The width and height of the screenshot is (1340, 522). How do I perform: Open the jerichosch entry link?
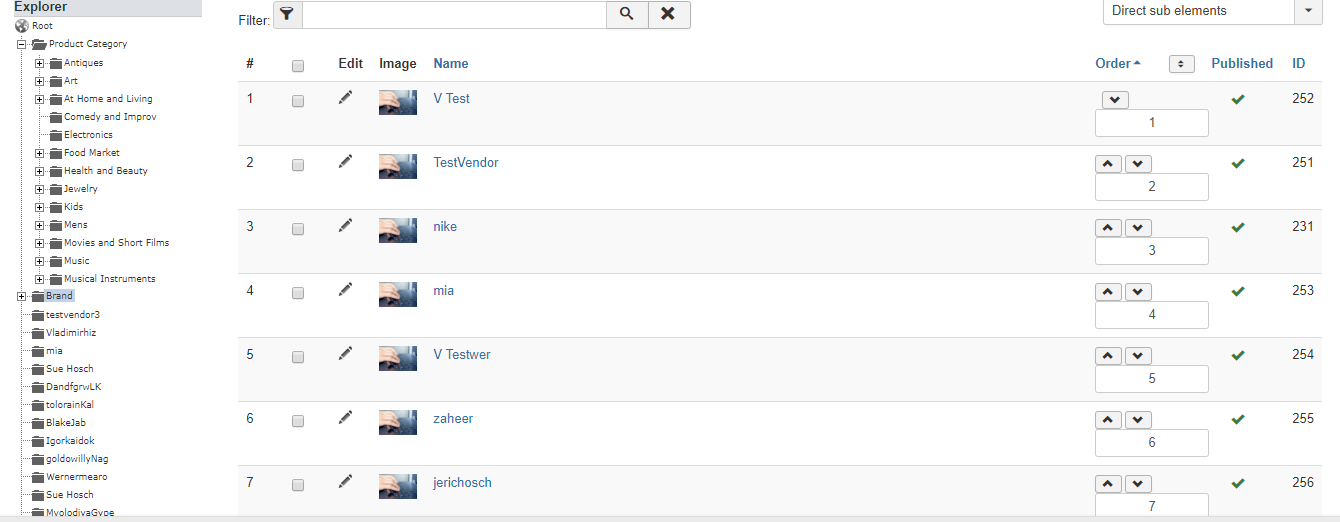(462, 483)
